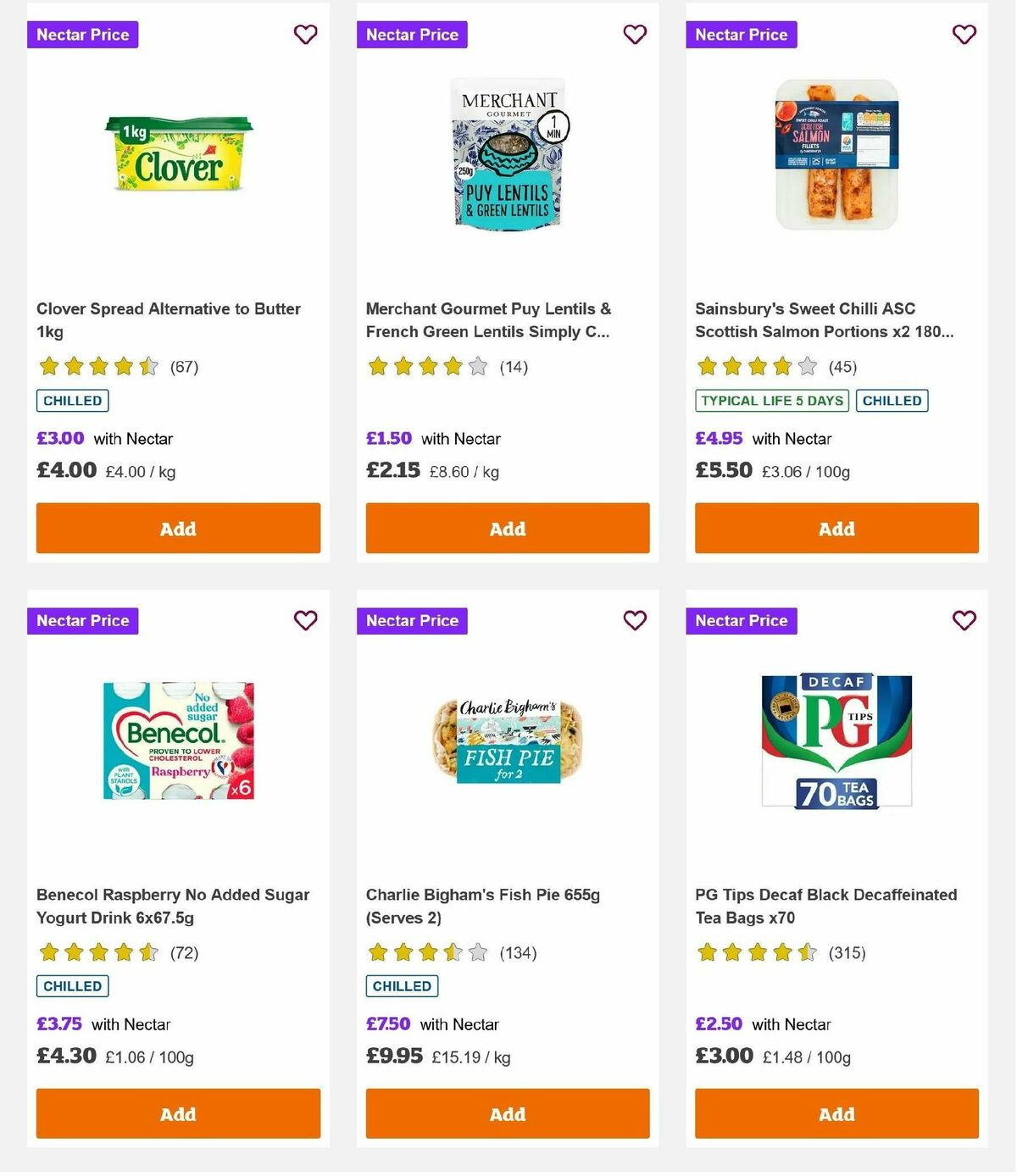1017x1176 pixels.
Task: Add Merchant Gourmet lentils to basket
Action: 507,528
